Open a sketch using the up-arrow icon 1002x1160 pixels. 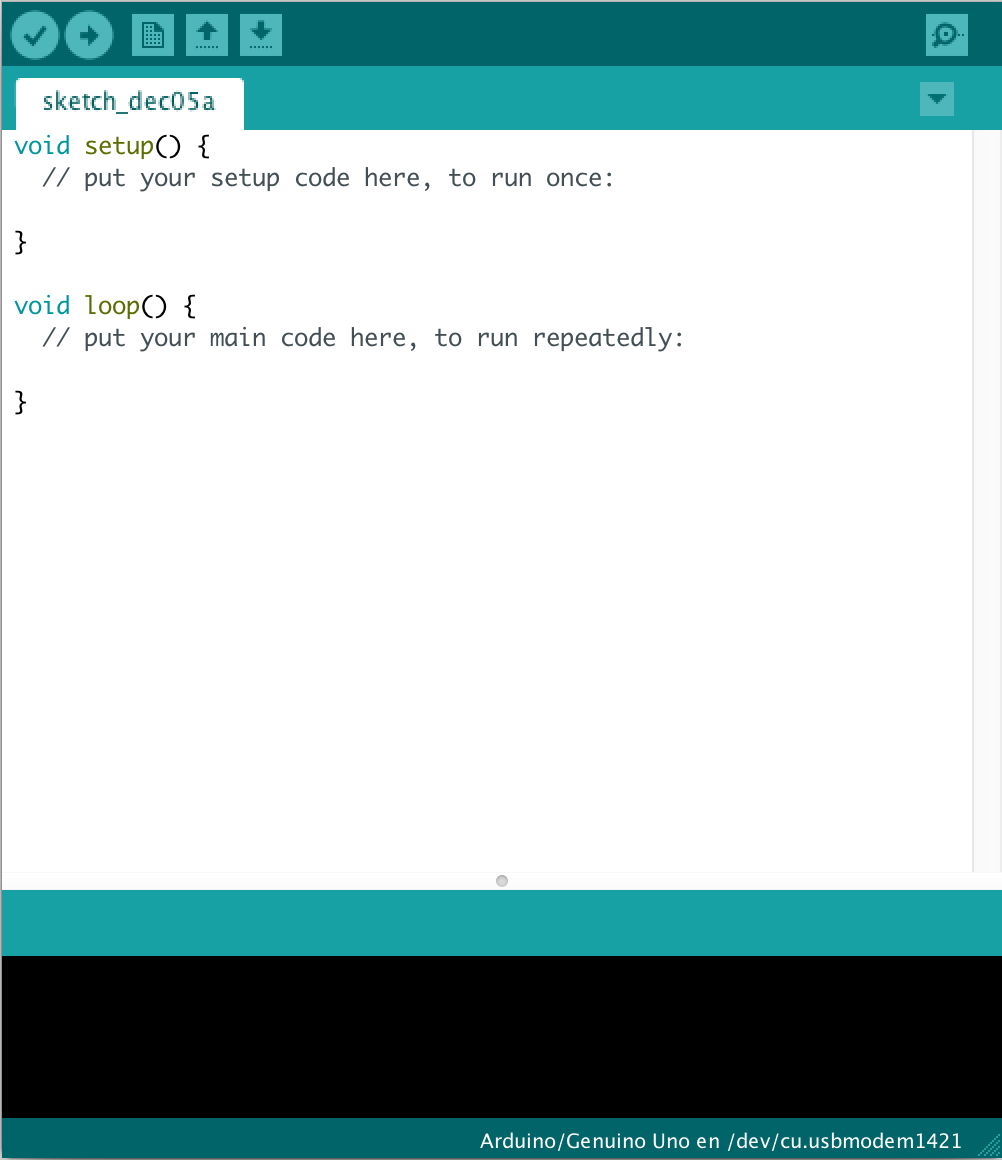[206, 35]
